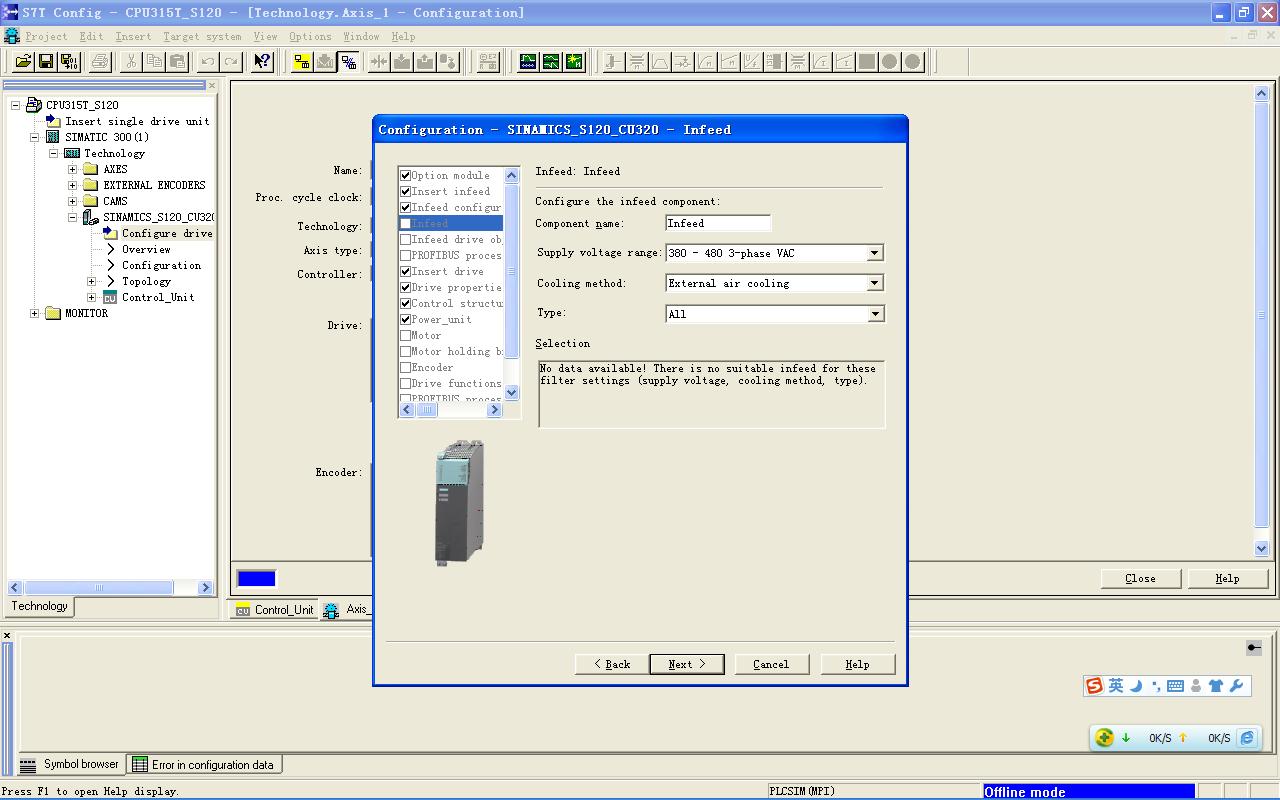The height and width of the screenshot is (800, 1280).
Task: Click the yellow Connect to target icon
Action: coord(302,62)
